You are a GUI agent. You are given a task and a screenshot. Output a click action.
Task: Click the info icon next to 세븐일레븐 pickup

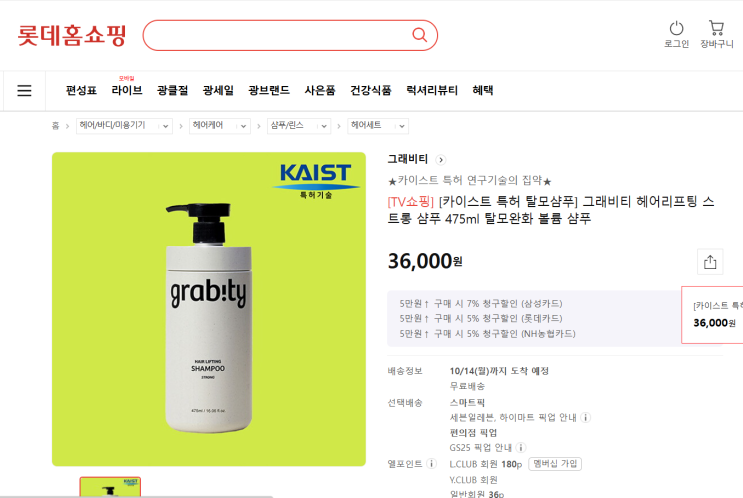[x=586, y=417]
